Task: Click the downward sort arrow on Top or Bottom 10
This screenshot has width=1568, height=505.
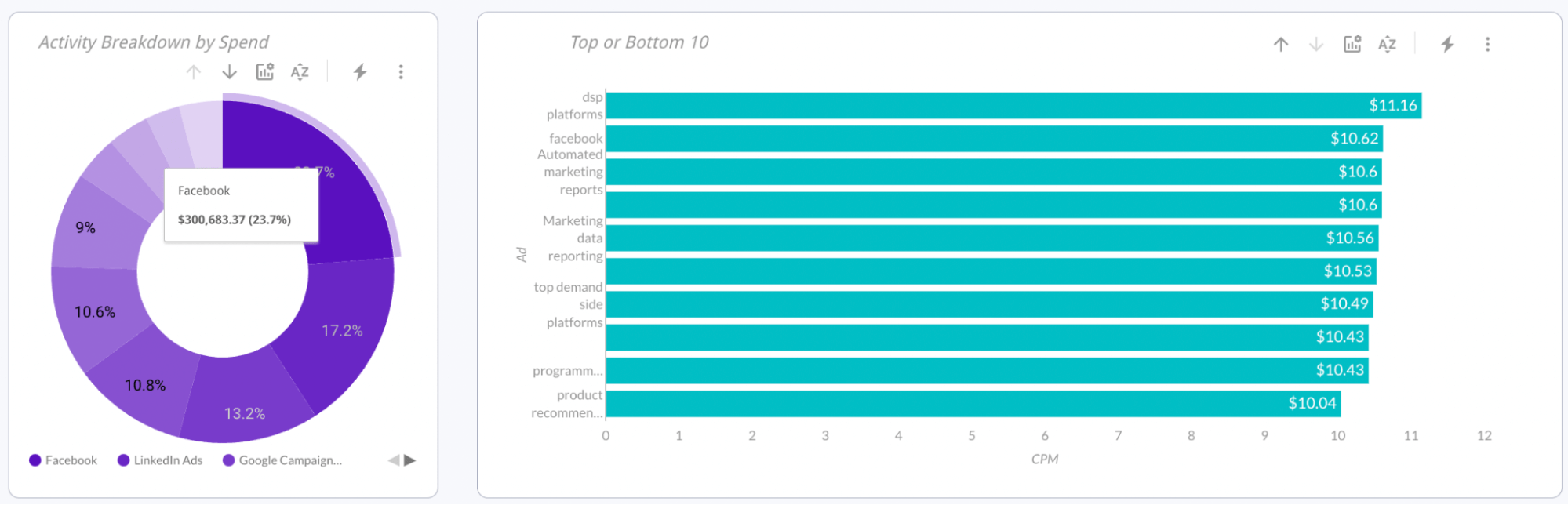Action: [1315, 45]
